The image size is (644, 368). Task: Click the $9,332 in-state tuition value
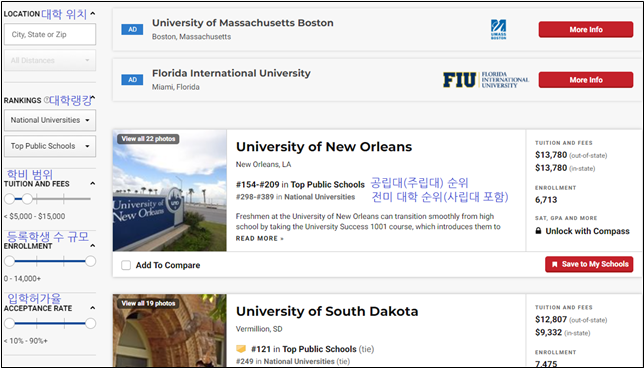[548, 332]
